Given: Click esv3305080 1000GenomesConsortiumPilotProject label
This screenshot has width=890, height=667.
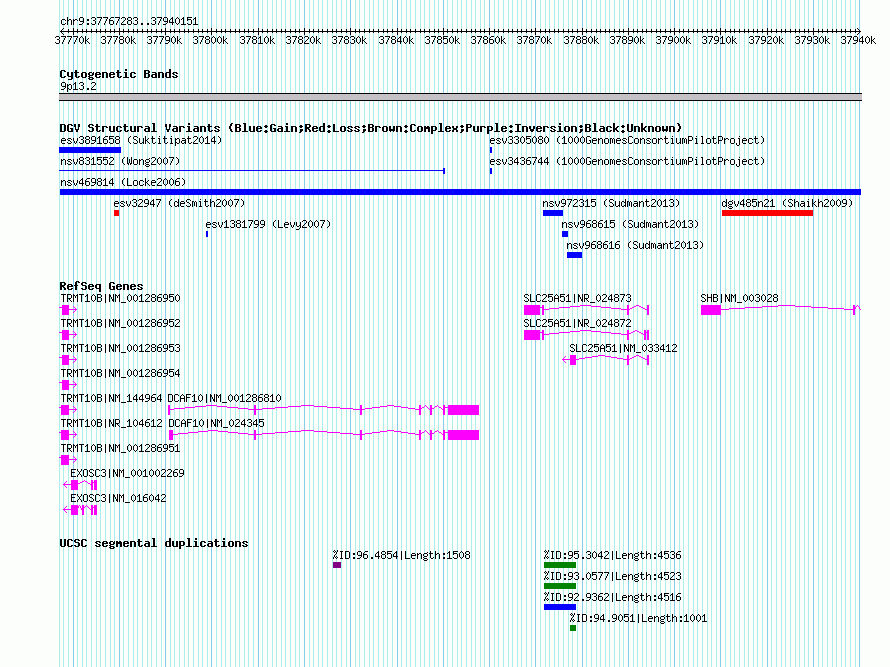Looking at the screenshot, I should point(627,140).
